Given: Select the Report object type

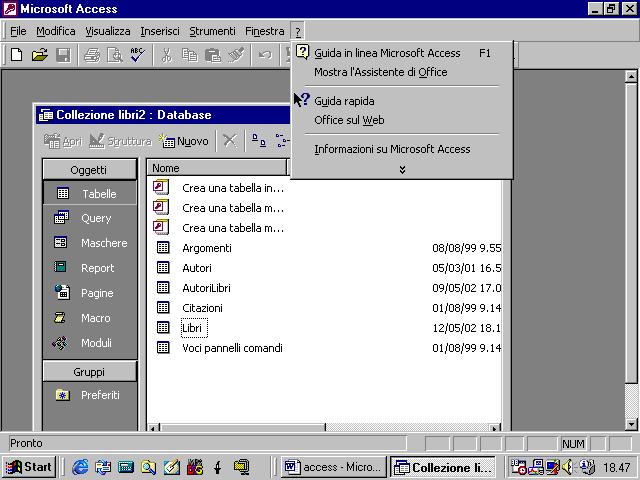Looking at the screenshot, I should (90, 268).
